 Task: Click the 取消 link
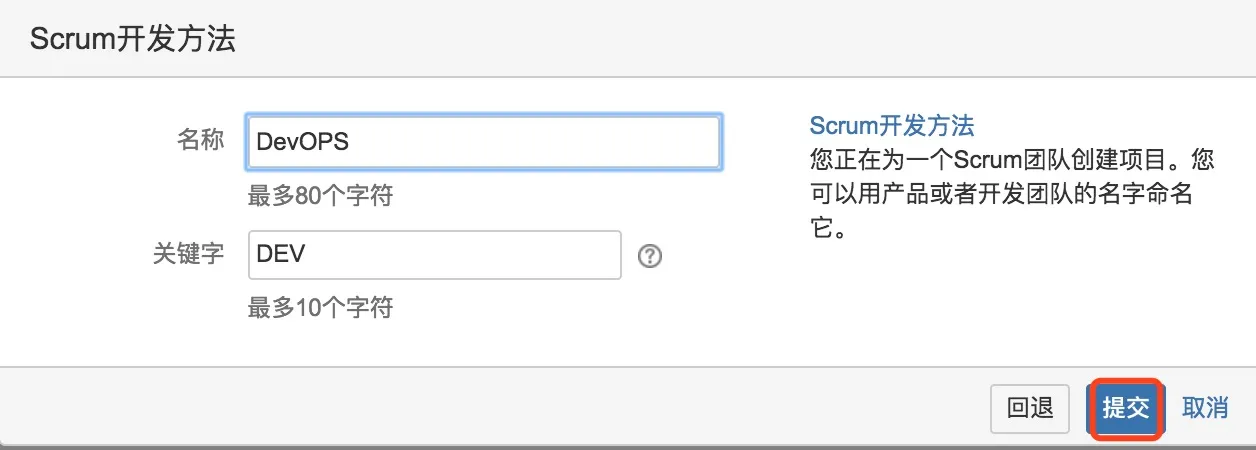[x=1205, y=408]
